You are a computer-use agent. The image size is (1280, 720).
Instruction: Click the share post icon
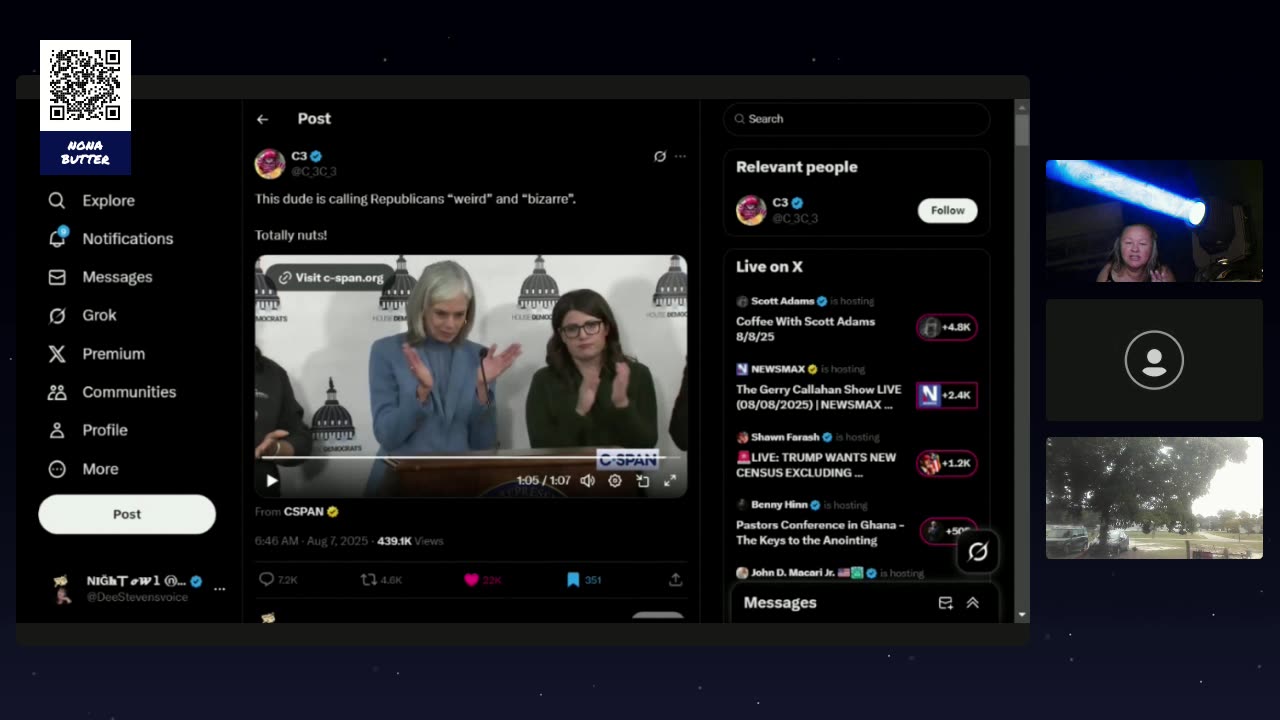click(x=675, y=579)
